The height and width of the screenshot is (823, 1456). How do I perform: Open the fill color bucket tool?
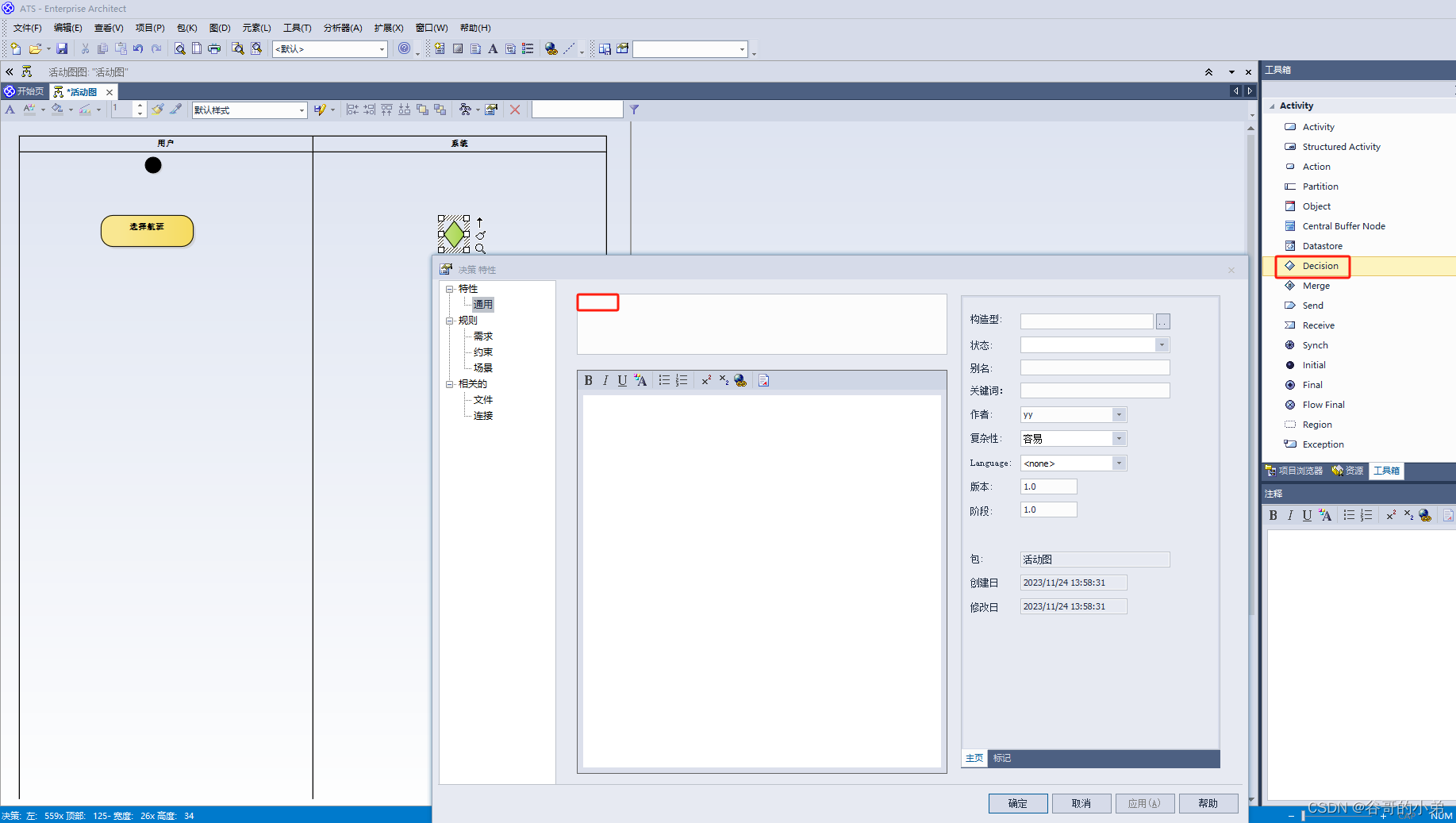(x=57, y=110)
